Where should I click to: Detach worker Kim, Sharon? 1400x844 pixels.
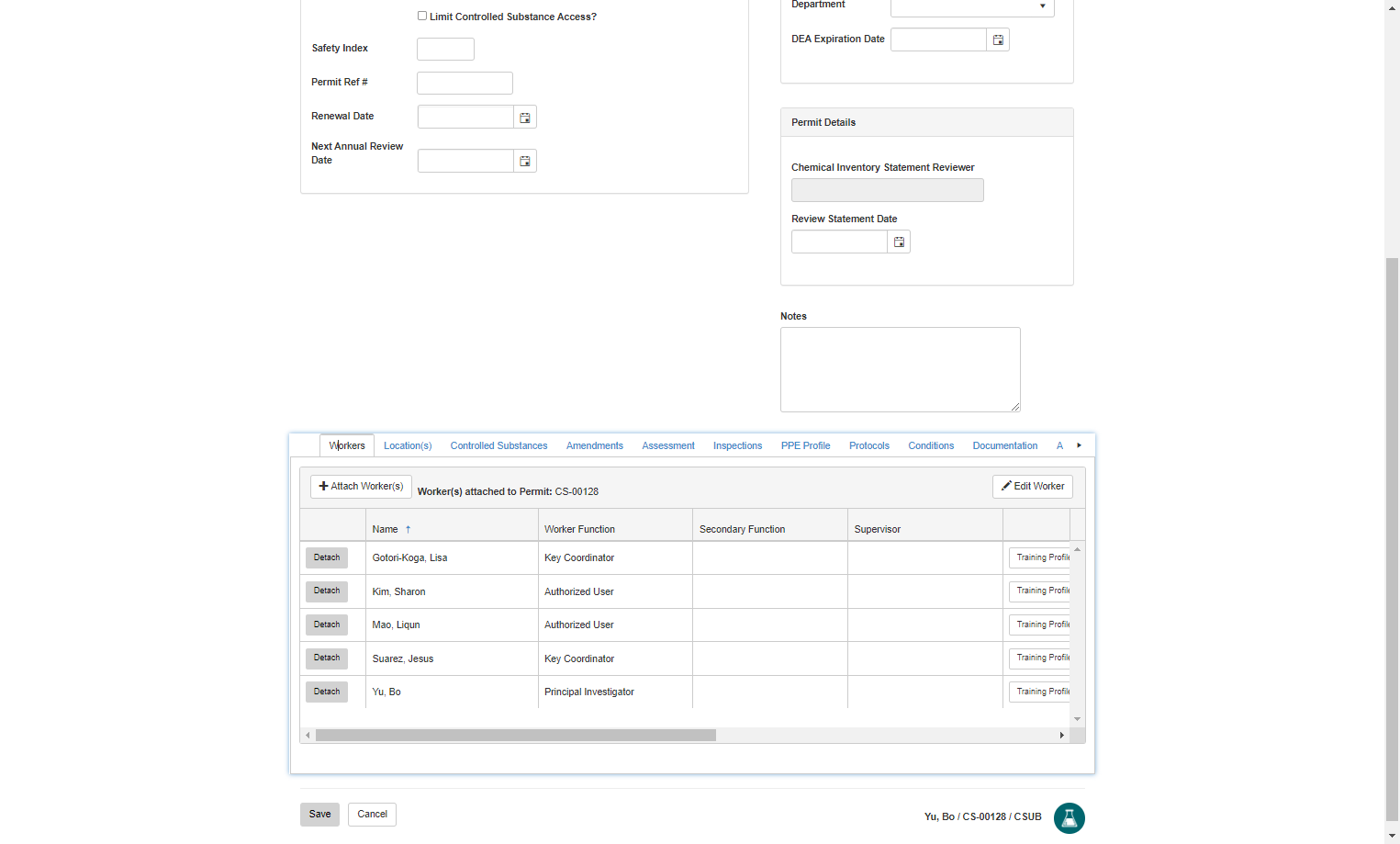point(327,591)
